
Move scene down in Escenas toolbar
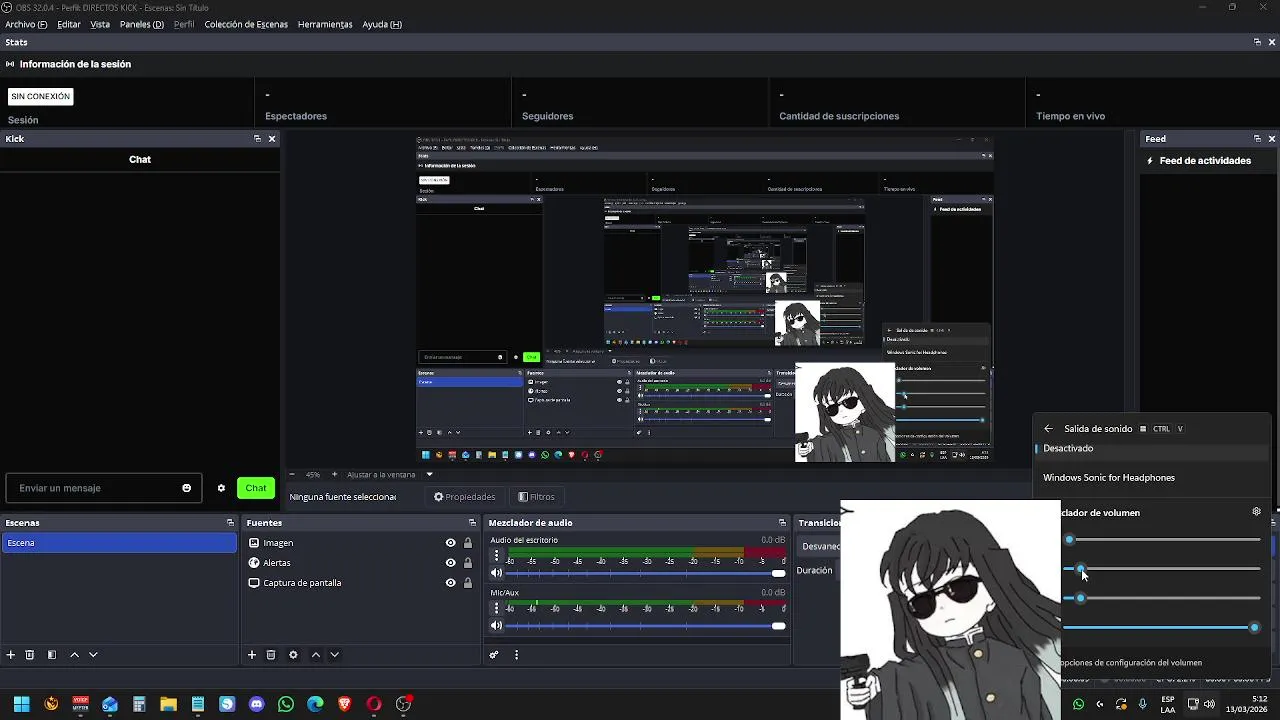[93, 655]
